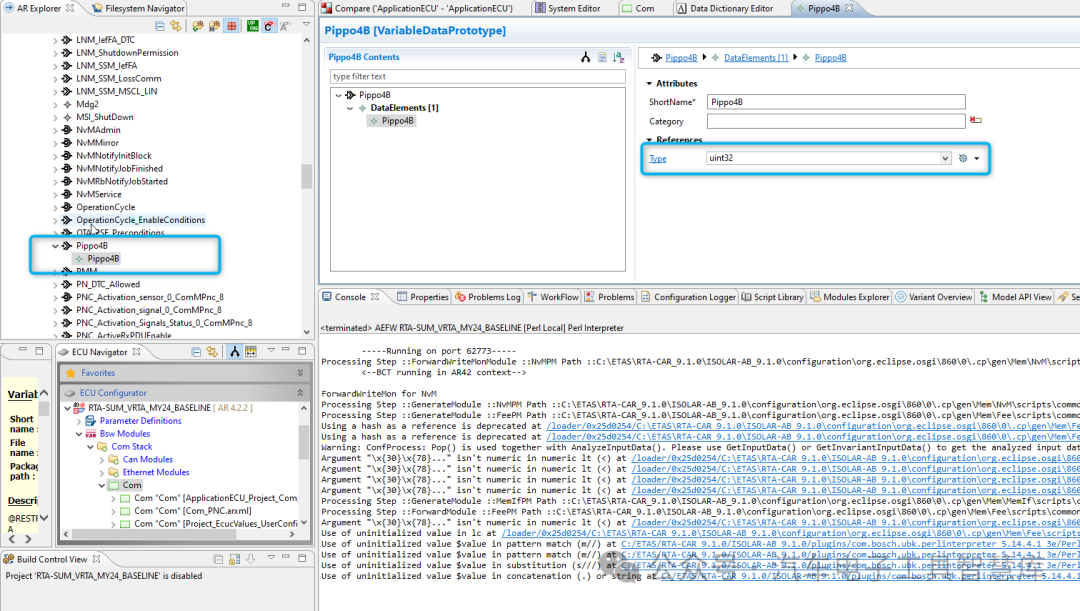
Task: Expand OperationCycle_EnableConditions node
Action: pos(56,220)
